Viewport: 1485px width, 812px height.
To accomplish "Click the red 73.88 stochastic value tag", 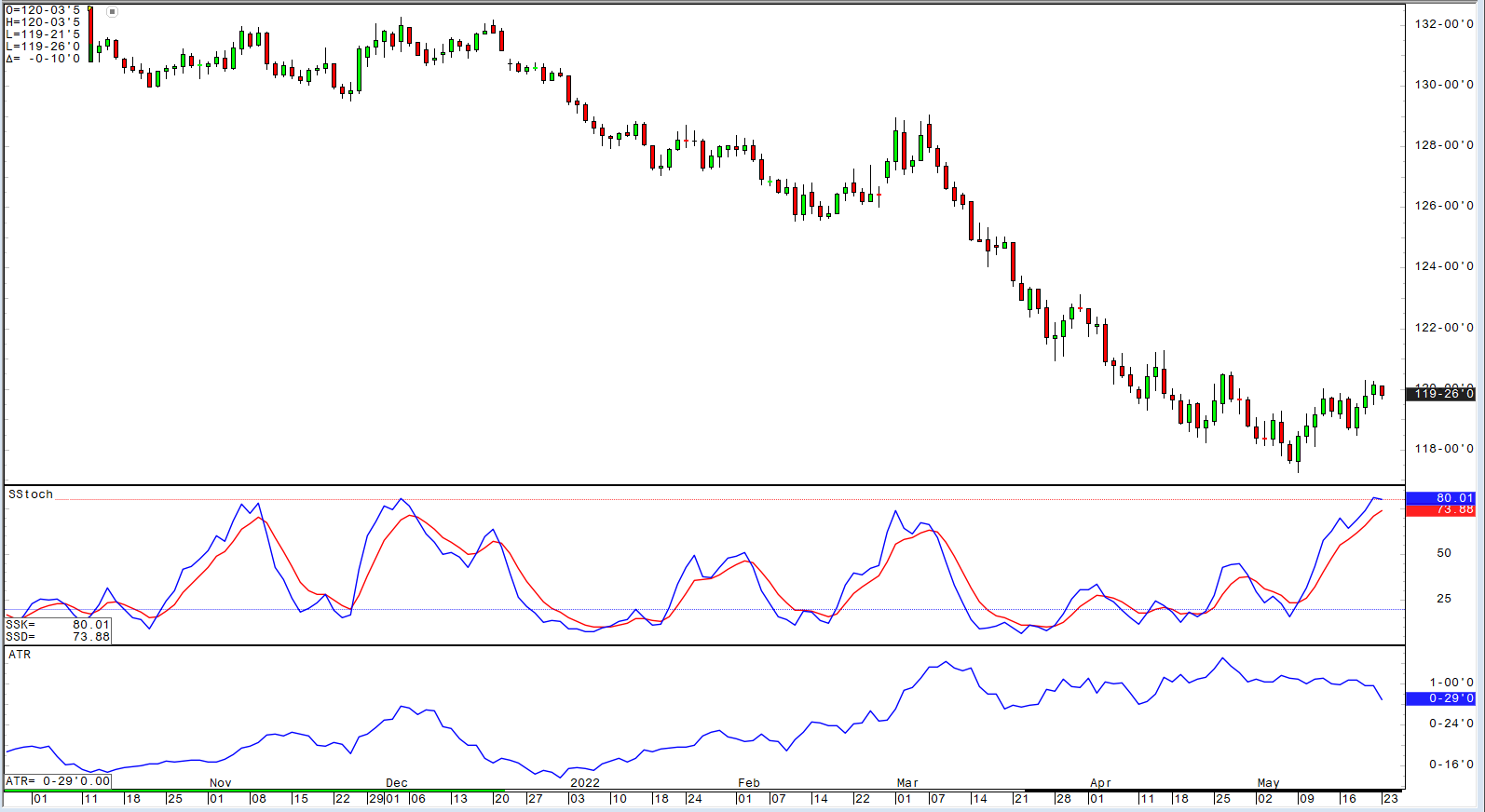I will [1440, 510].
